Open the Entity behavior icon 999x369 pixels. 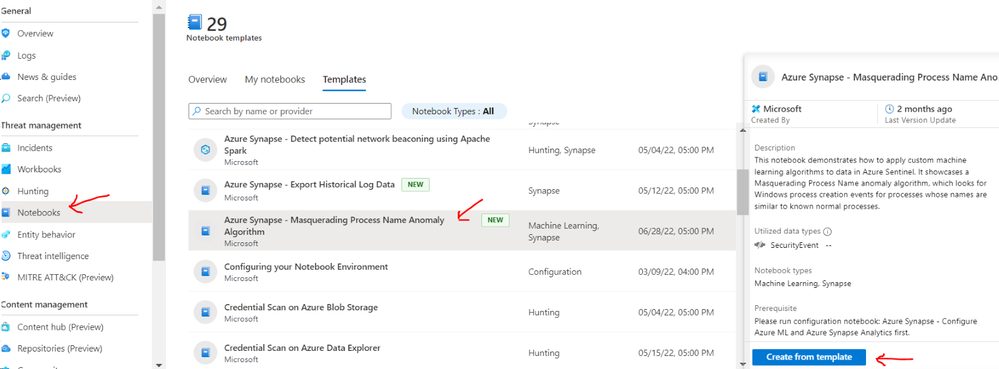click(x=6, y=235)
